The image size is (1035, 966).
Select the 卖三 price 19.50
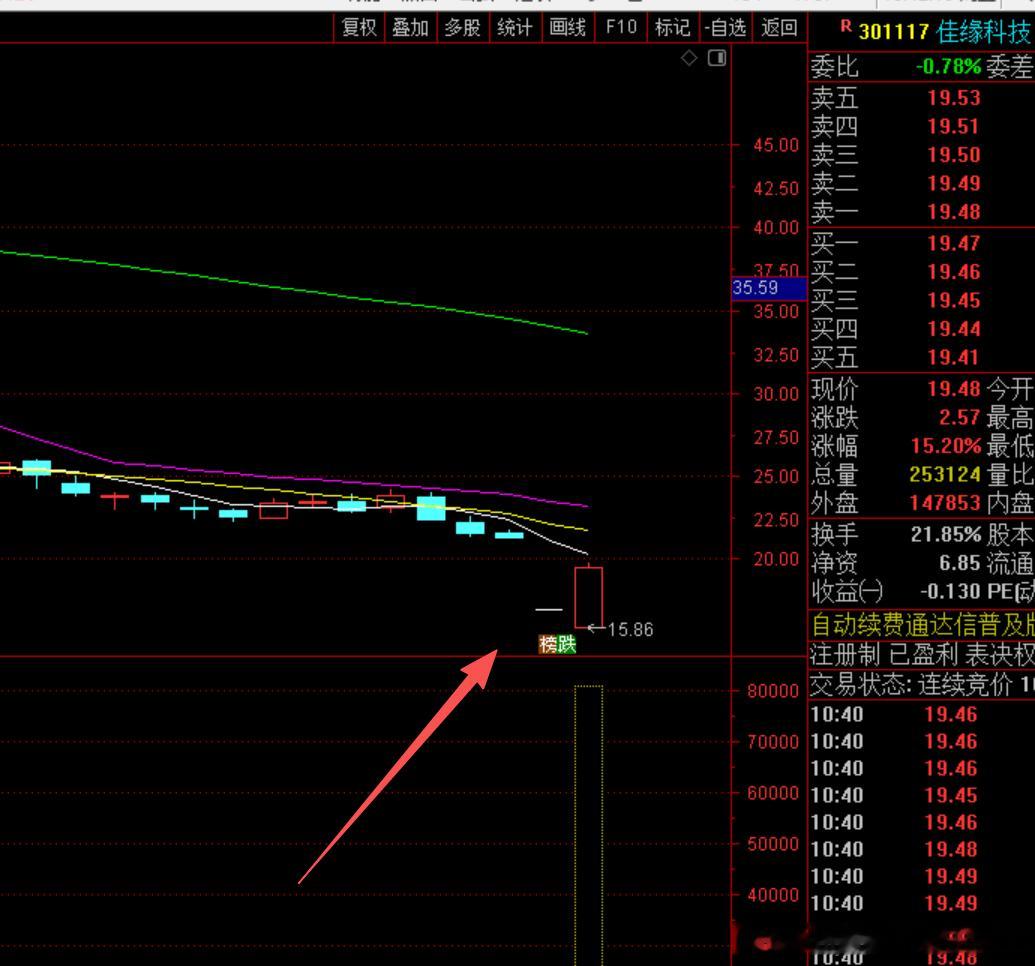click(954, 155)
